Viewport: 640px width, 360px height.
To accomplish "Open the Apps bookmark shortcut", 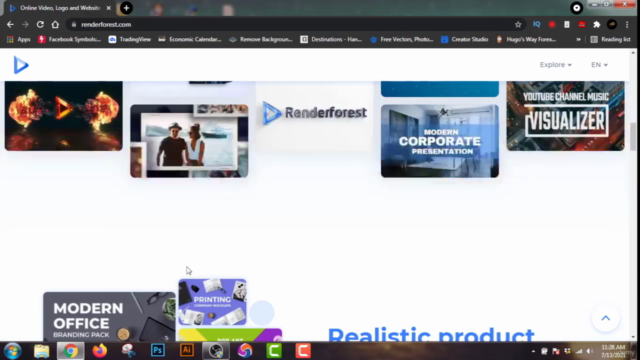I will click(19, 39).
